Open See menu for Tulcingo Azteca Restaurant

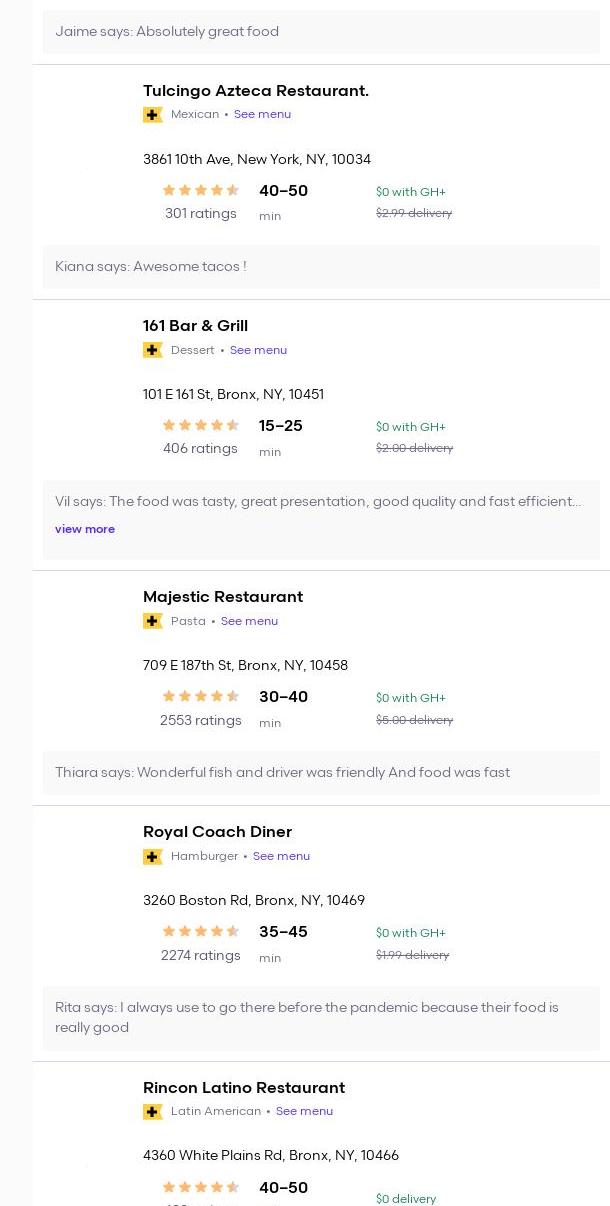click(x=262, y=115)
